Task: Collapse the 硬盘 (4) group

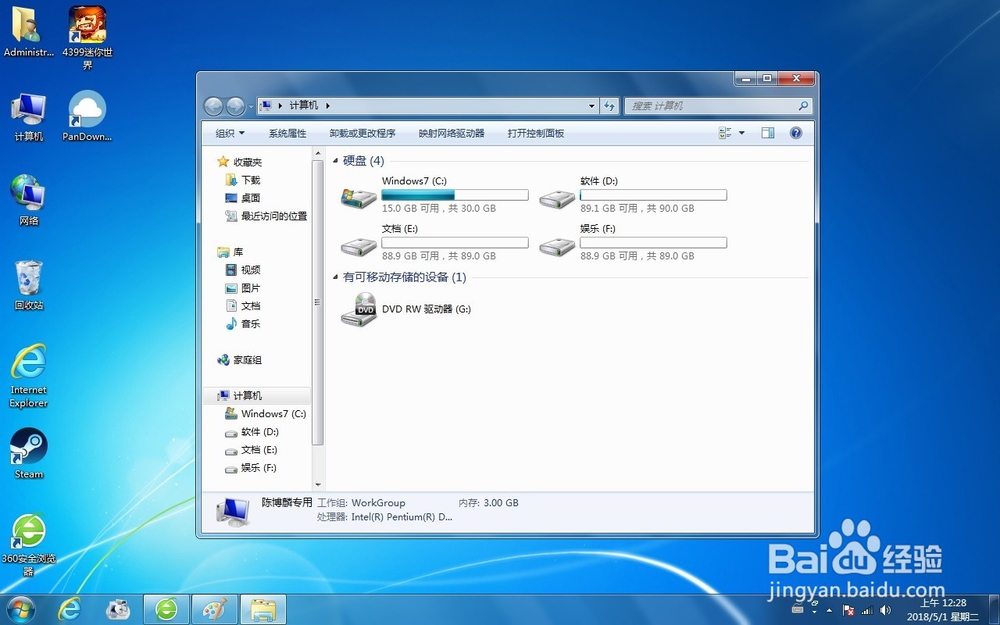Action: 335,161
